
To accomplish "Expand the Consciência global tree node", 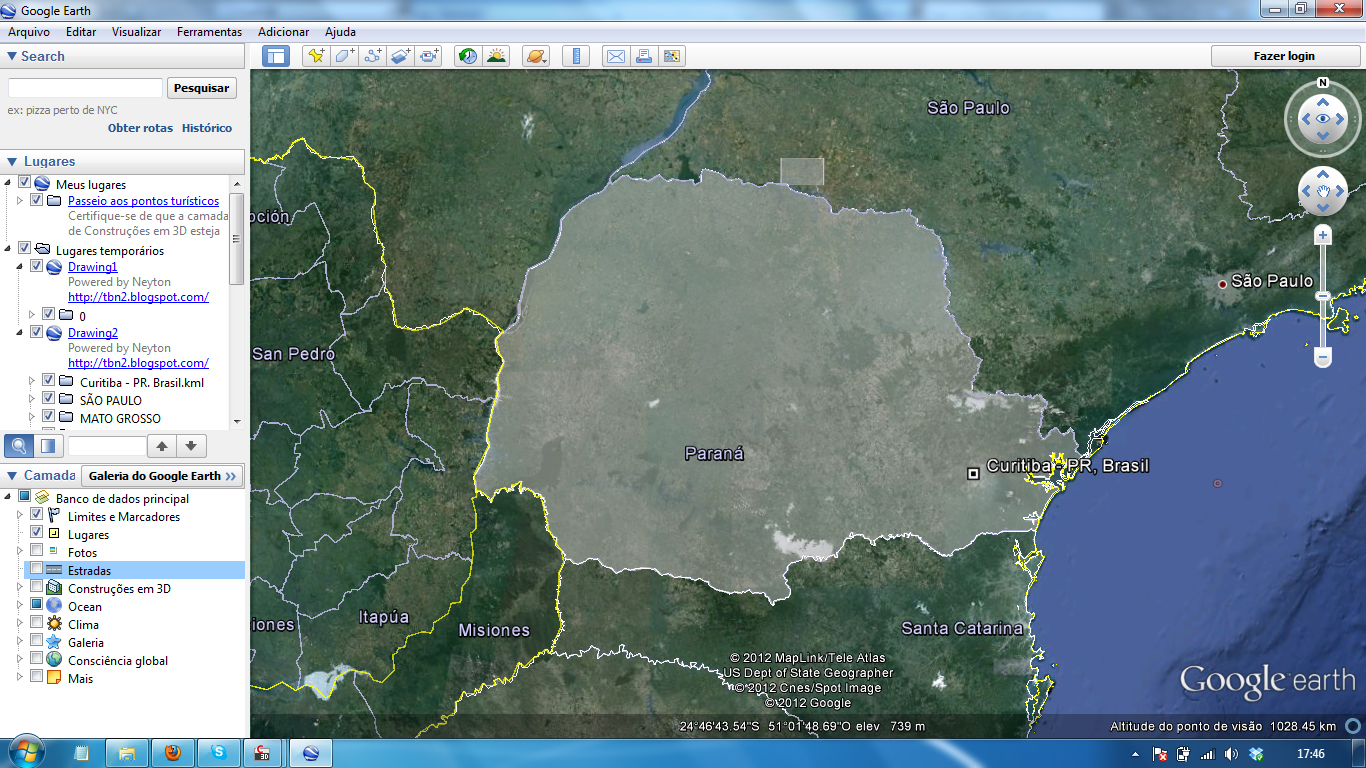I will (19, 660).
